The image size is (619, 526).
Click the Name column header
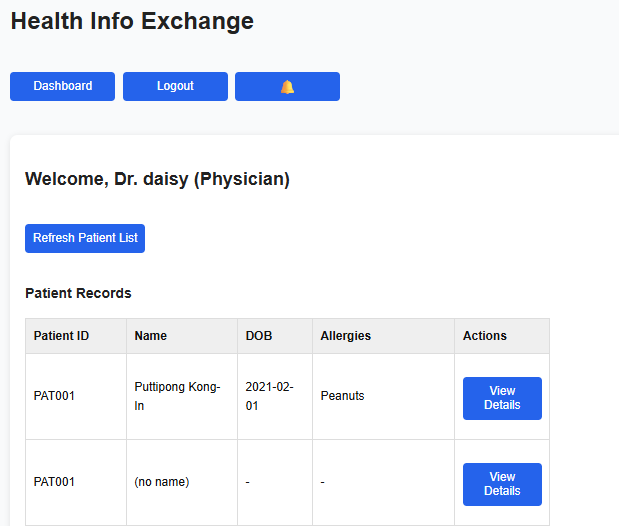pyautogui.click(x=150, y=336)
